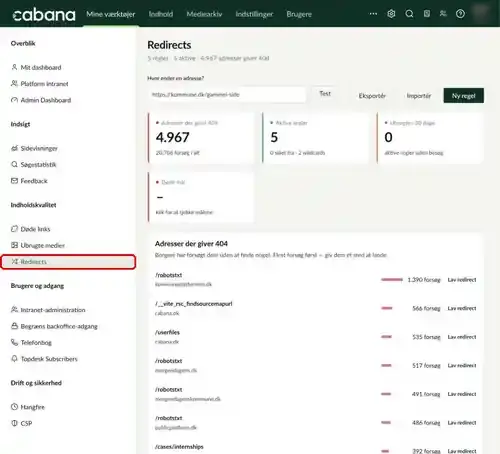Click the Sidevisninger chart icon
The image size is (500, 454).
[x=14, y=148]
